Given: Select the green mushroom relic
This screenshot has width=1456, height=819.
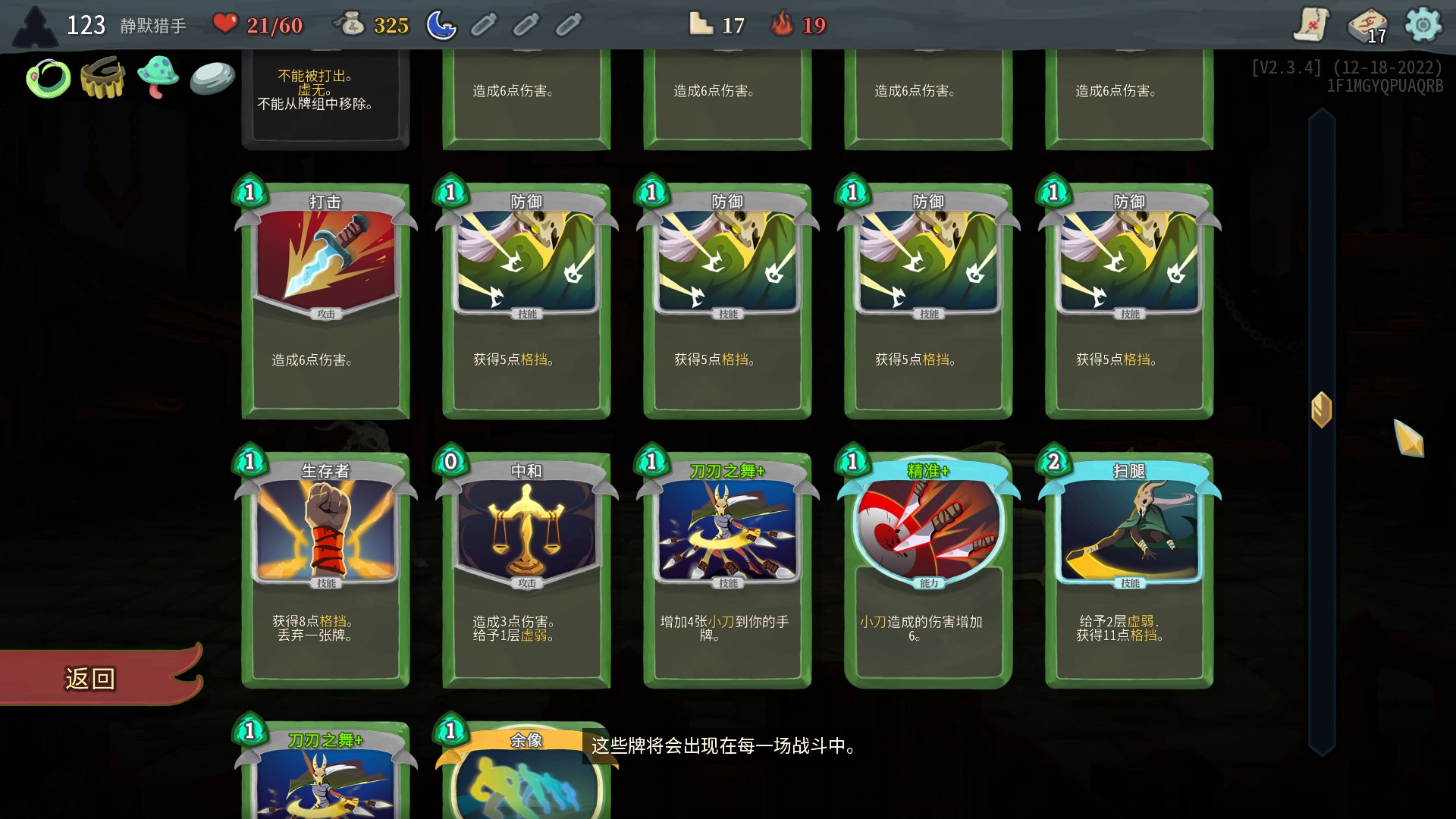Looking at the screenshot, I should click(158, 77).
